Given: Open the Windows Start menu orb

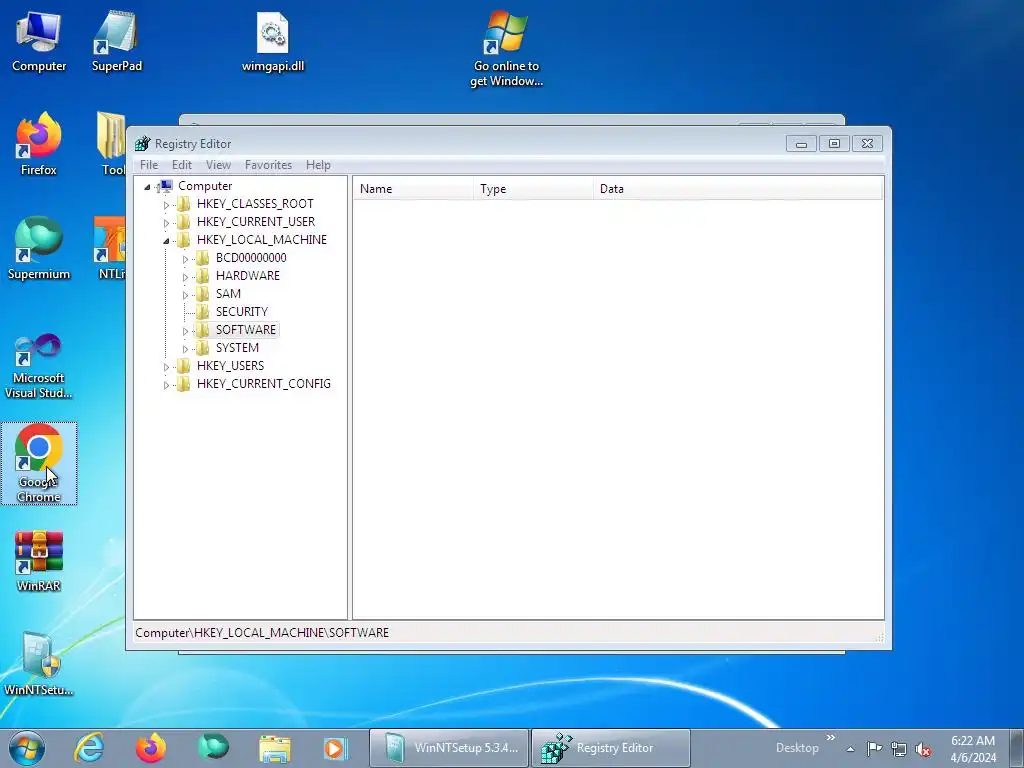Looking at the screenshot, I should (x=27, y=748).
